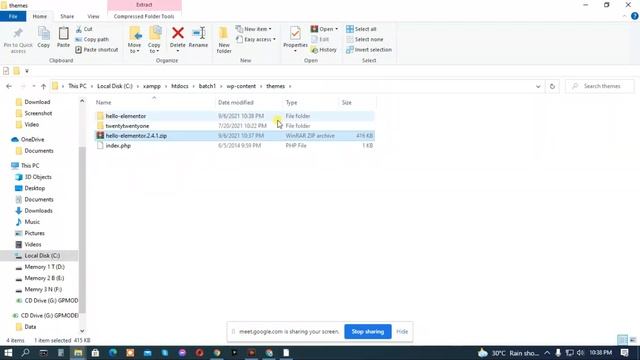
Task: Hide the screen sharing banner
Action: coord(402,331)
